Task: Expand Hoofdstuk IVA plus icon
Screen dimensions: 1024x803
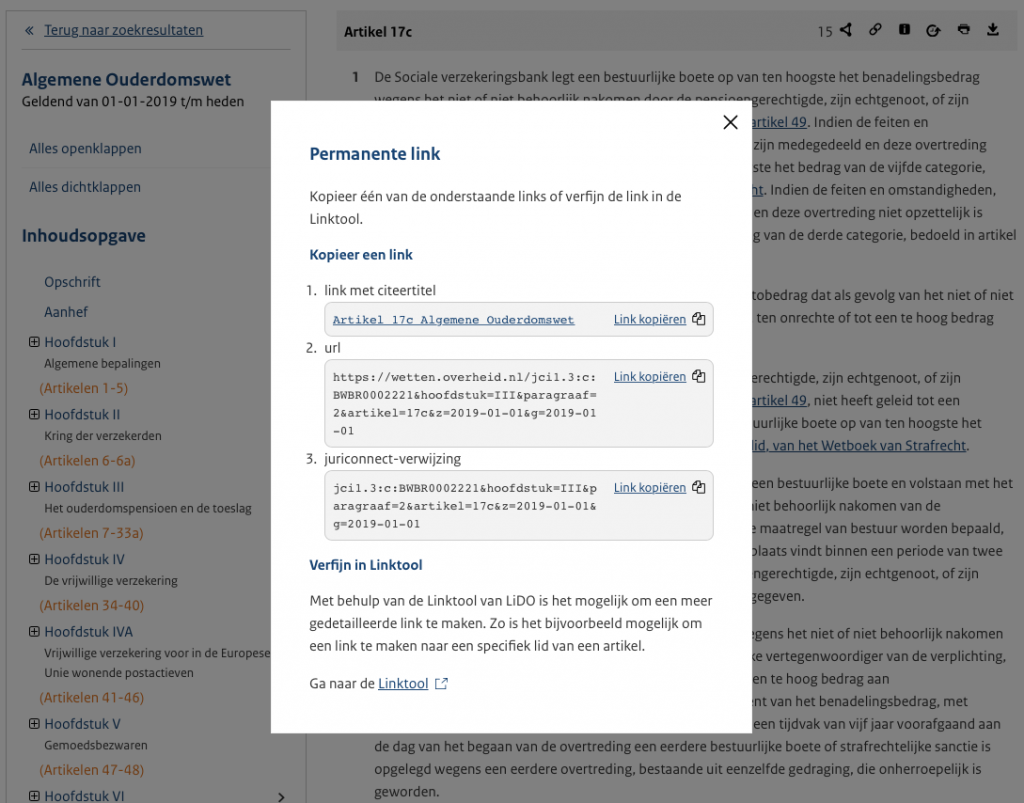Action: pyautogui.click(x=34, y=632)
